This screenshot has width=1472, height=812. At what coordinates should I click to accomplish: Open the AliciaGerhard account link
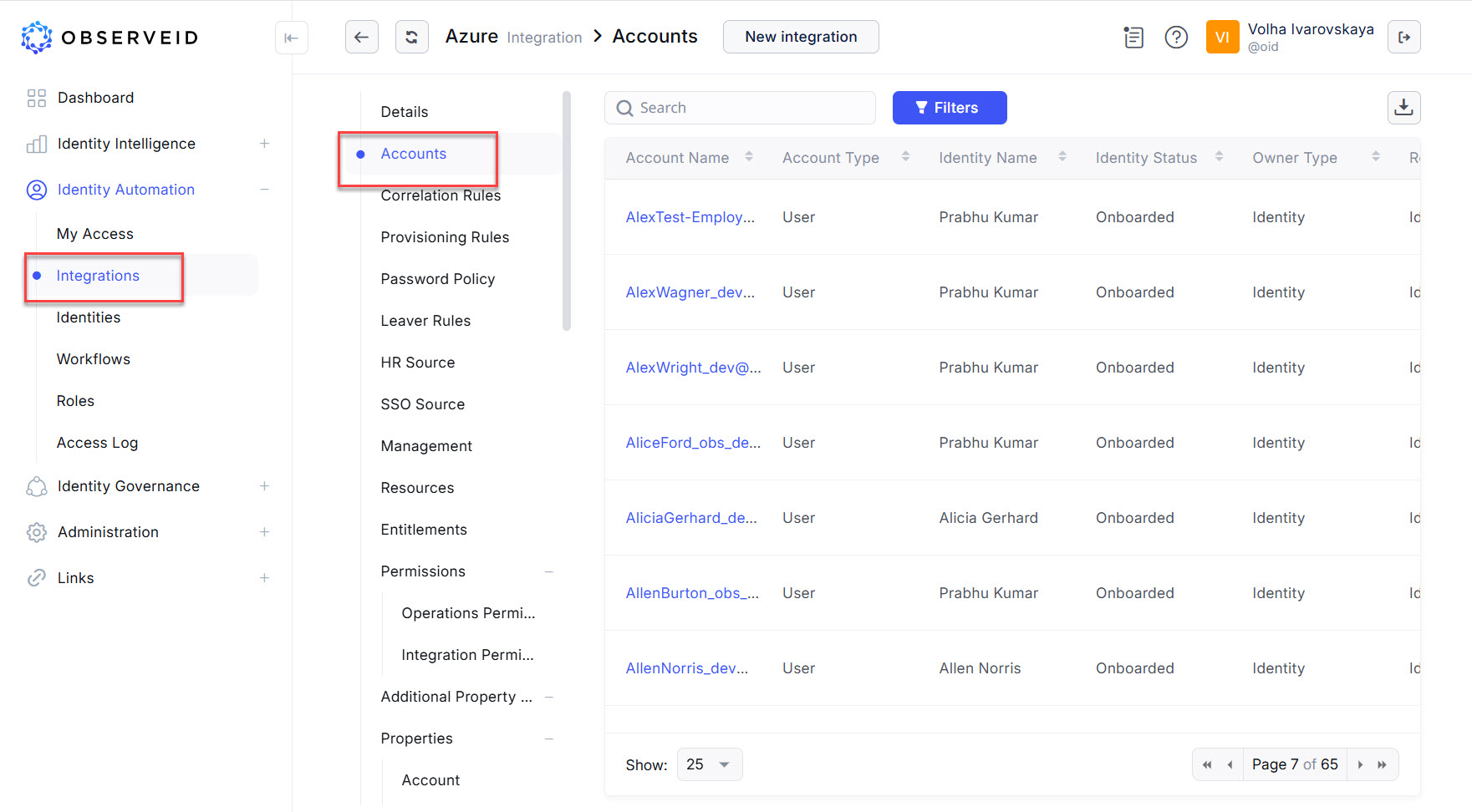(x=691, y=517)
